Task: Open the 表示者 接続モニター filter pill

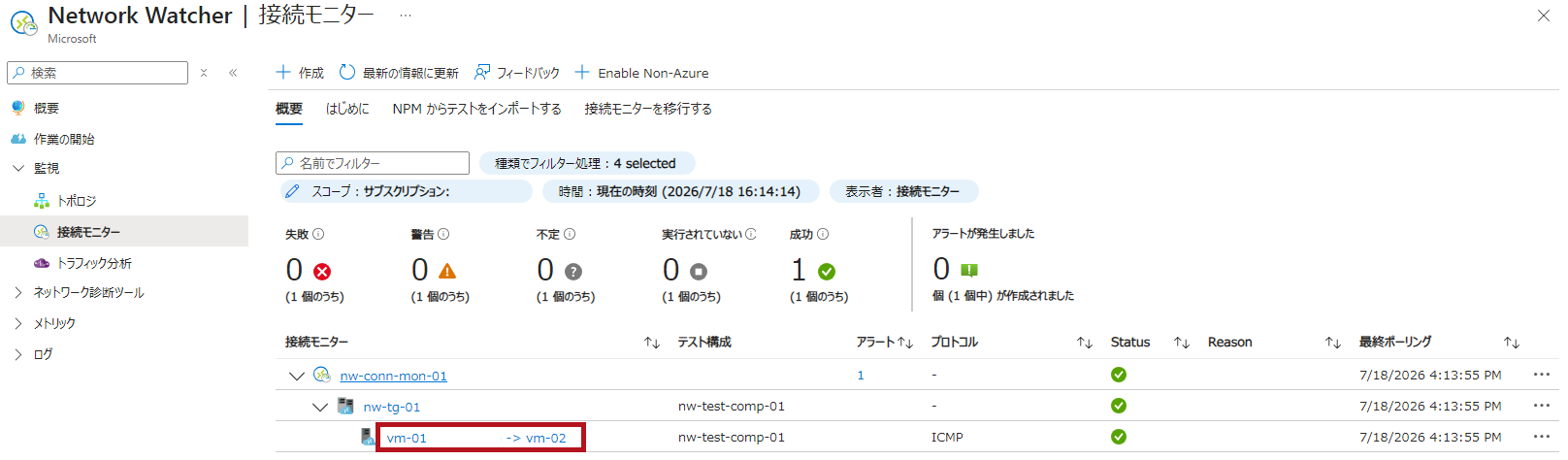Action: click(x=903, y=191)
